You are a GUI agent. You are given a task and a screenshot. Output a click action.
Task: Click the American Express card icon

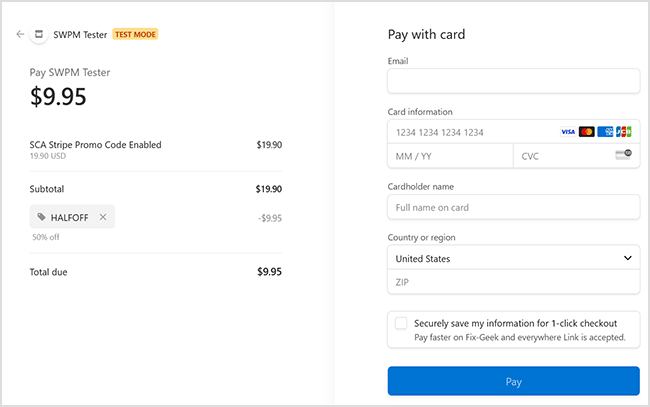[605, 132]
